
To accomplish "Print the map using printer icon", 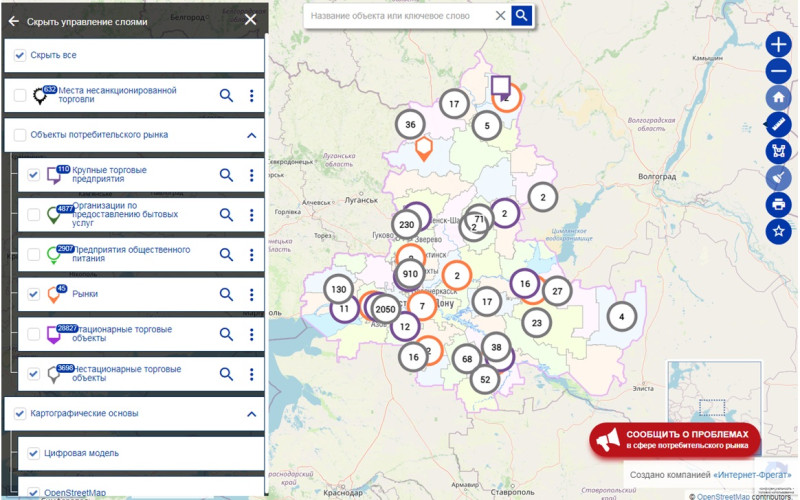I will 779,204.
